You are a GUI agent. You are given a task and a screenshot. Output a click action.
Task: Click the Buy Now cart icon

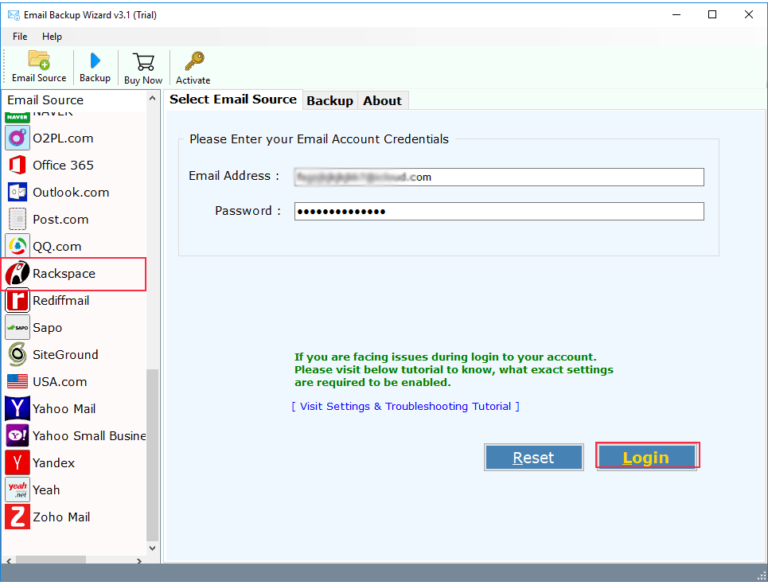[x=144, y=62]
